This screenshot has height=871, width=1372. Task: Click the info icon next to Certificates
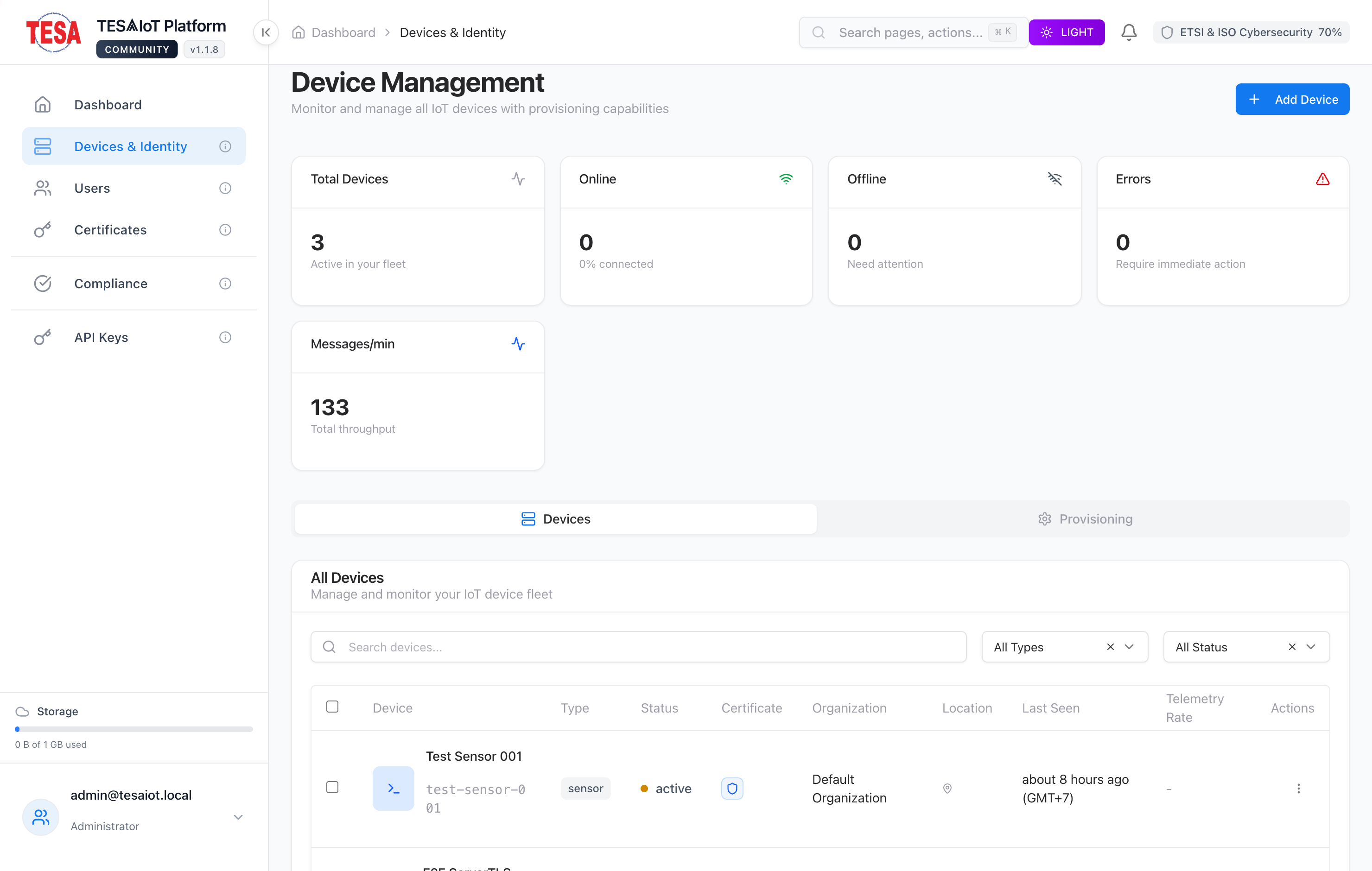[x=226, y=230]
